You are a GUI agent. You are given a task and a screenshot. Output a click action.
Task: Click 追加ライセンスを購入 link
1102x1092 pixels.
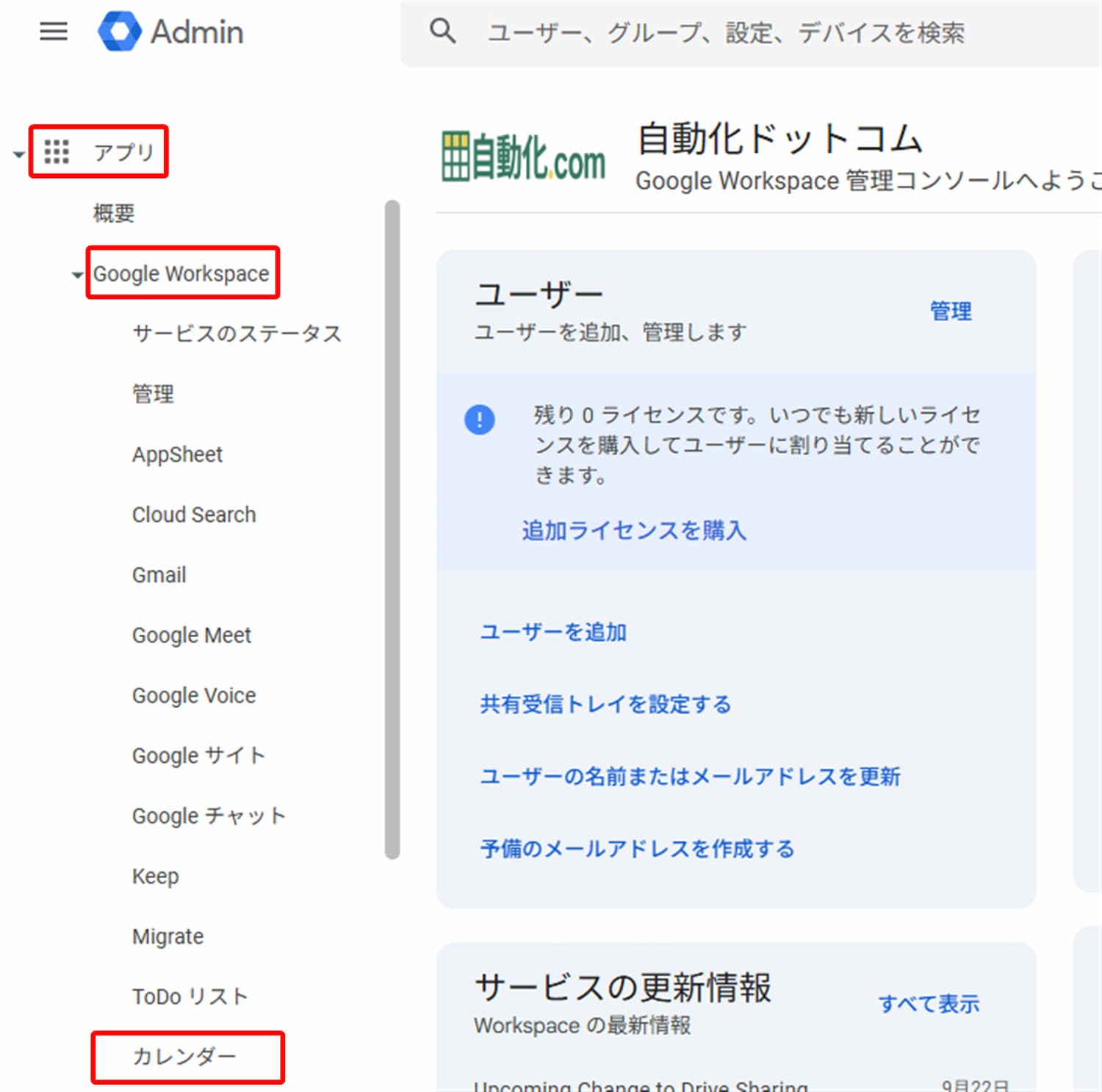(634, 531)
